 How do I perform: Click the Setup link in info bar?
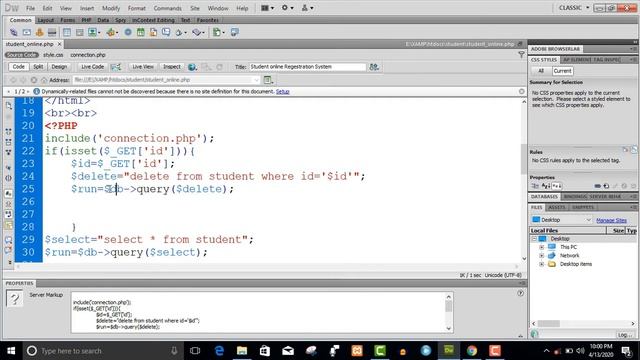pos(282,91)
